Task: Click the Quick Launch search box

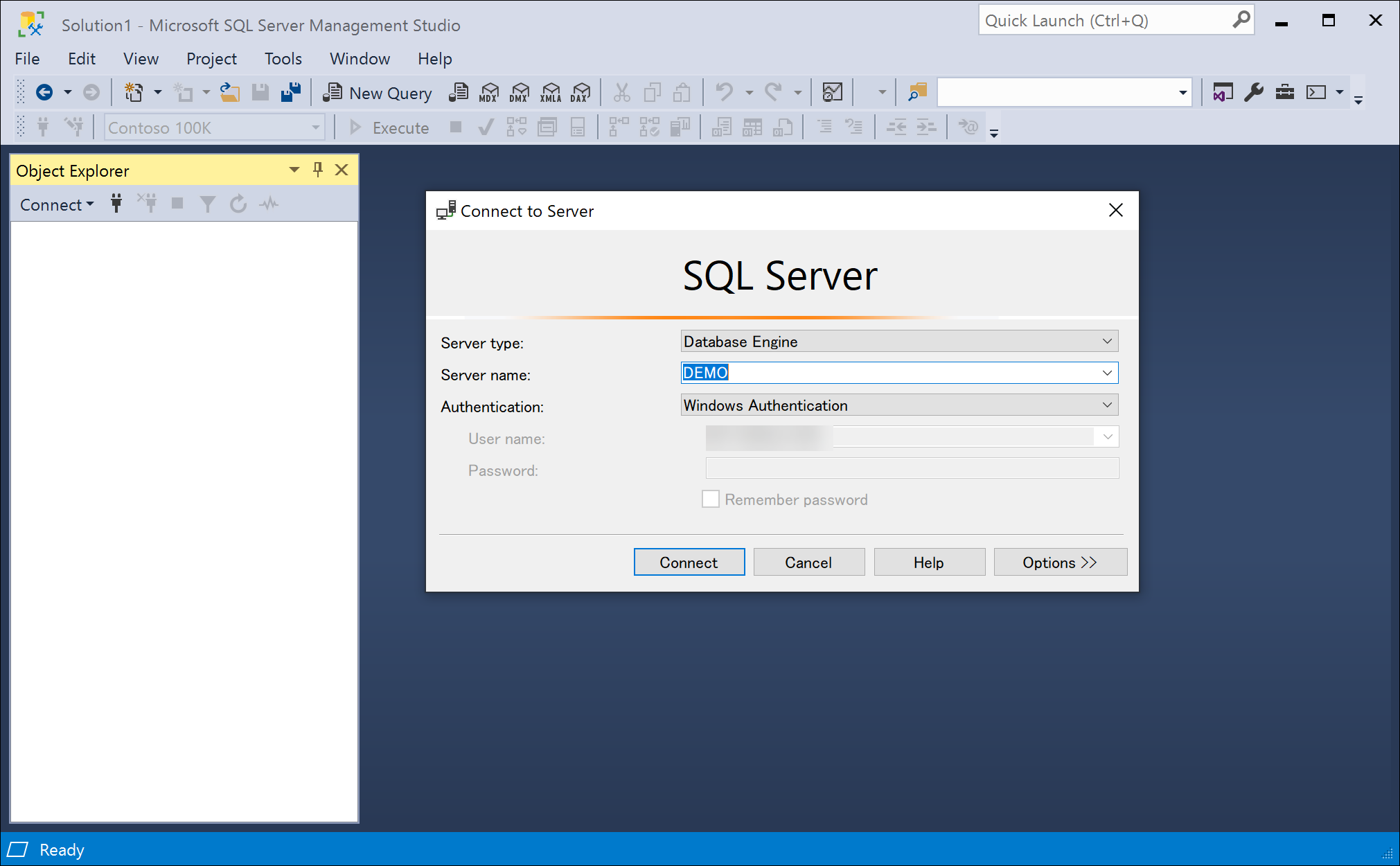Action: point(1105,21)
